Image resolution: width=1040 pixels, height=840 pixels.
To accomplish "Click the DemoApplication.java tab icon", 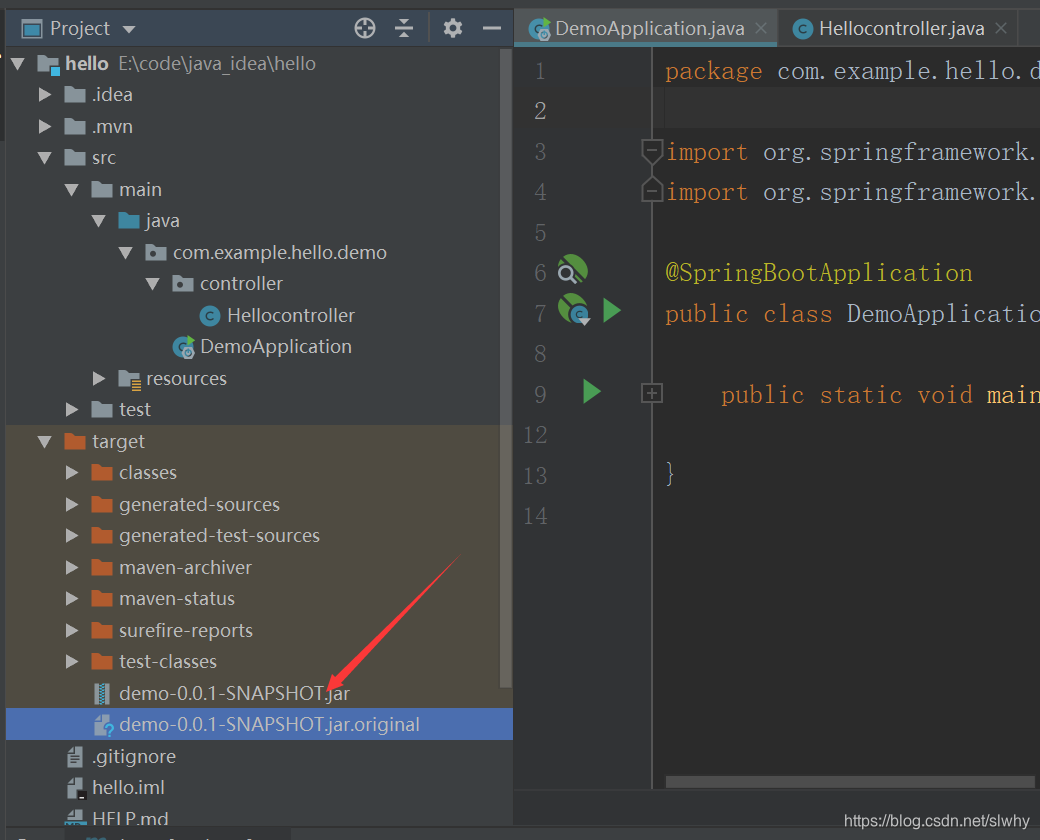I will (x=540, y=29).
